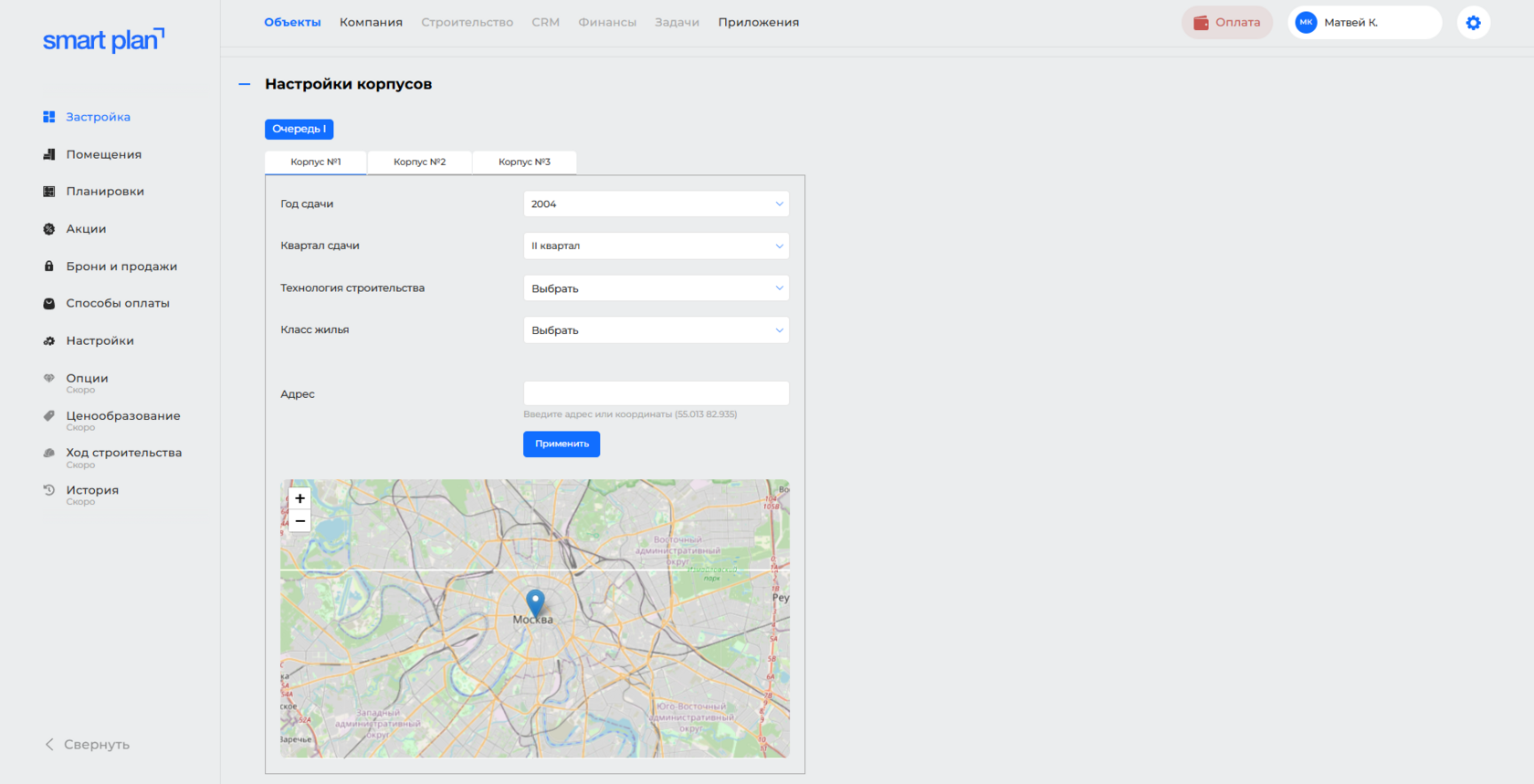Click the smart plan logo
Screen dimensions: 1534x784
103,40
